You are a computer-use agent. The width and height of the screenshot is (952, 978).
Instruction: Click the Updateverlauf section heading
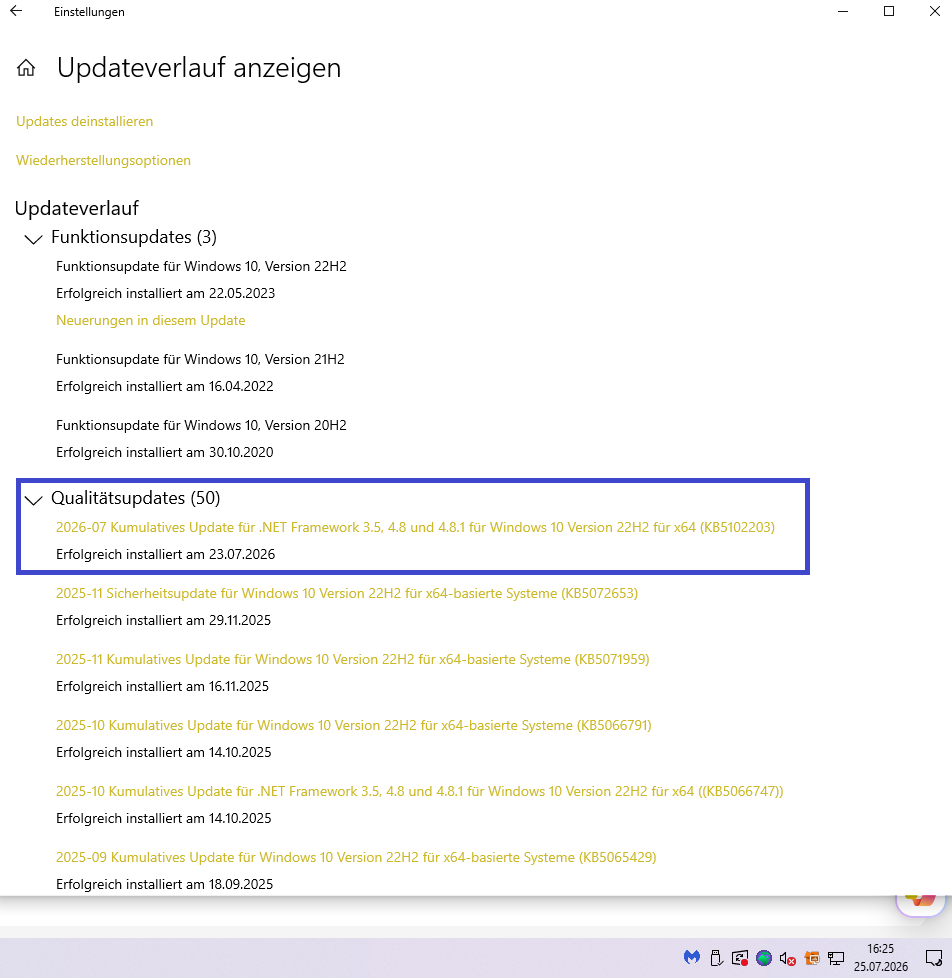click(77, 208)
